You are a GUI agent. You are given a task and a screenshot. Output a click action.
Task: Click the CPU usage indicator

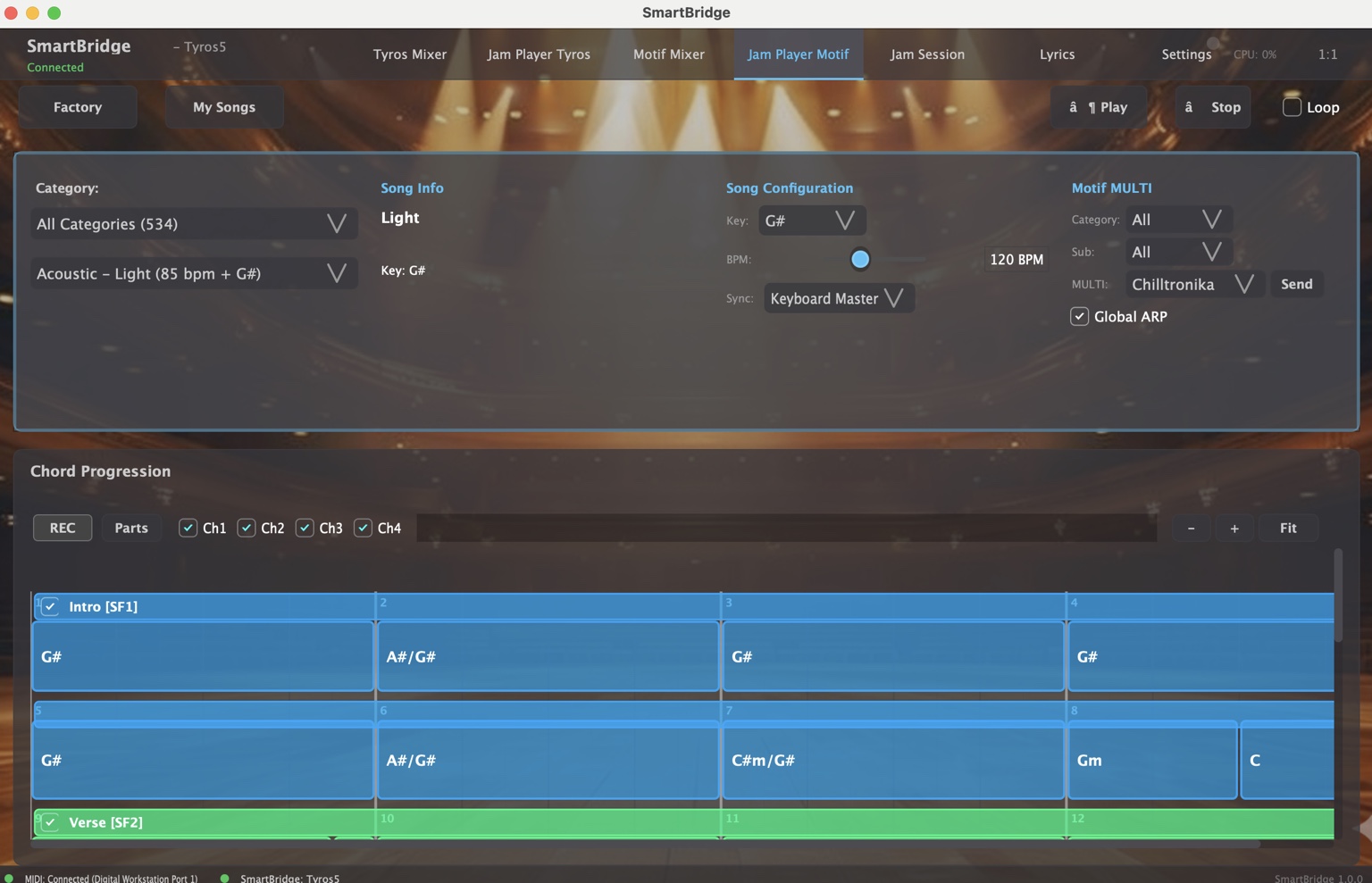pyautogui.click(x=1253, y=54)
